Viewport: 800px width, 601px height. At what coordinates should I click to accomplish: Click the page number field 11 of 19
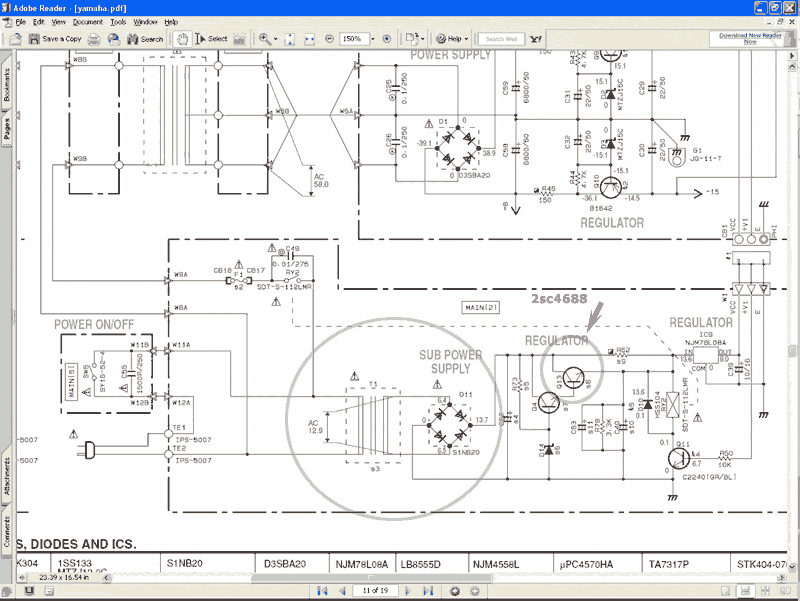click(375, 591)
